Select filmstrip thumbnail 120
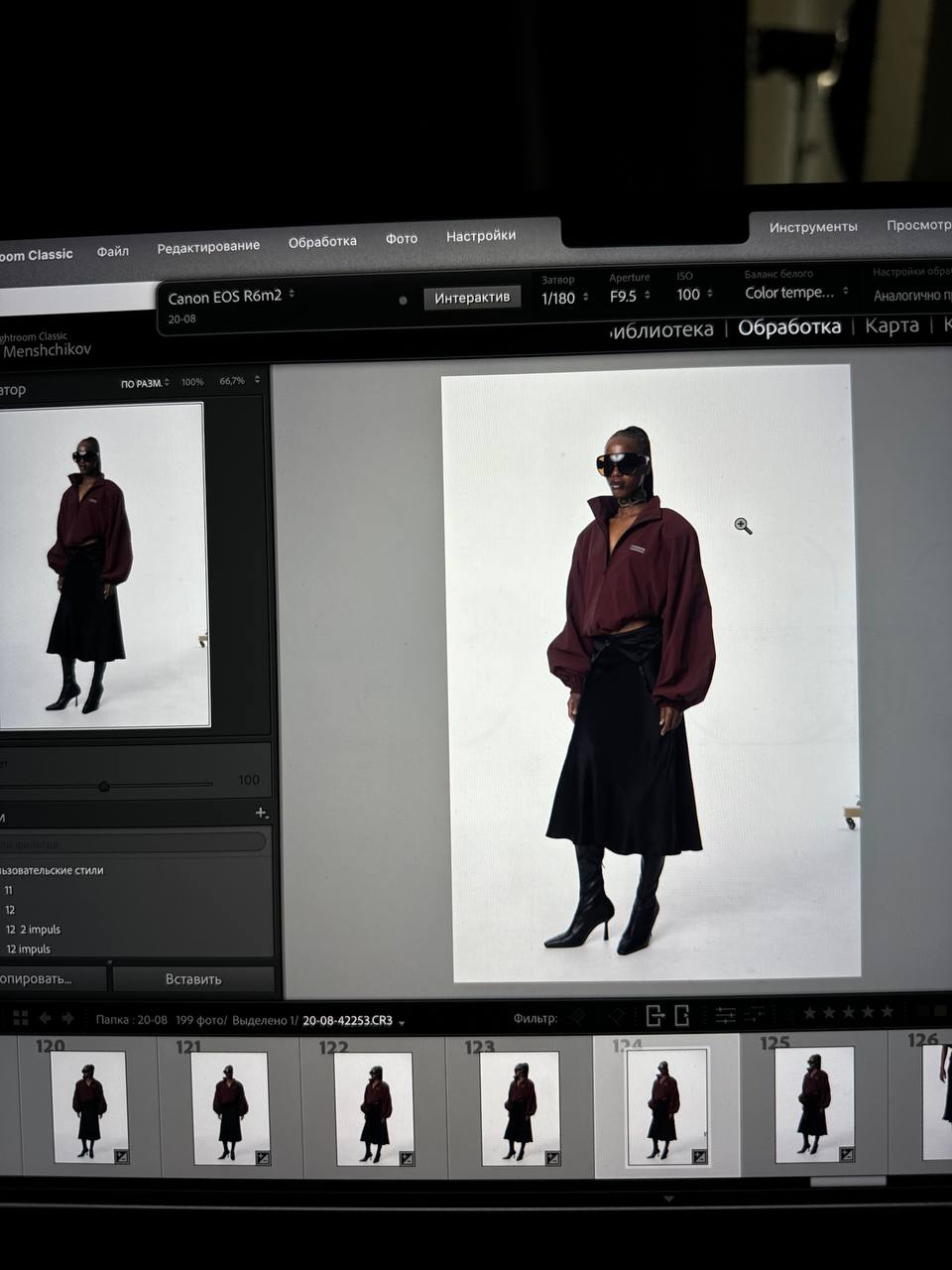 pos(89,1106)
